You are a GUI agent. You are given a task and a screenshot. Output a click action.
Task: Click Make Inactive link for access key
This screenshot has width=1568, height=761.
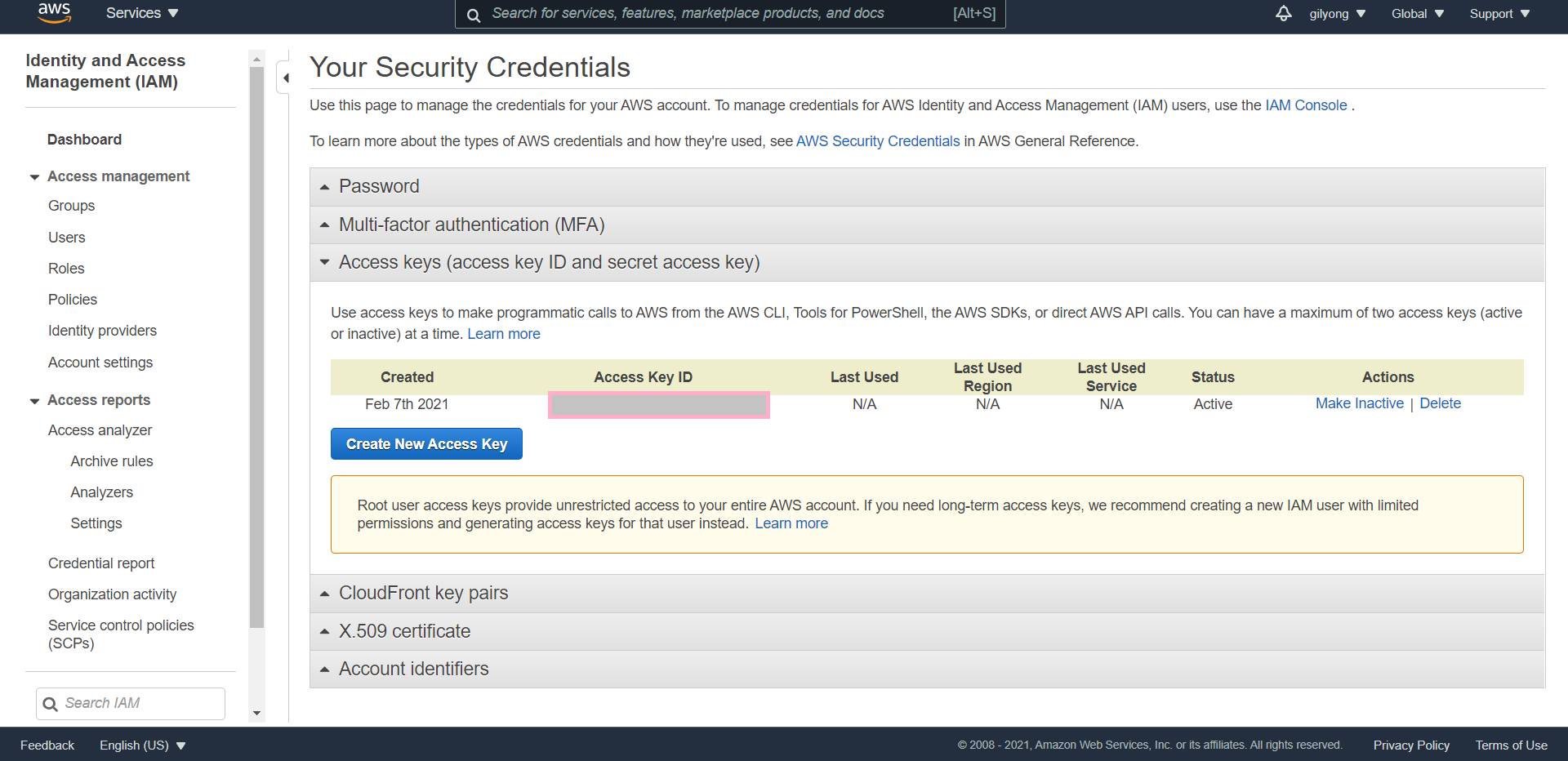click(x=1359, y=403)
